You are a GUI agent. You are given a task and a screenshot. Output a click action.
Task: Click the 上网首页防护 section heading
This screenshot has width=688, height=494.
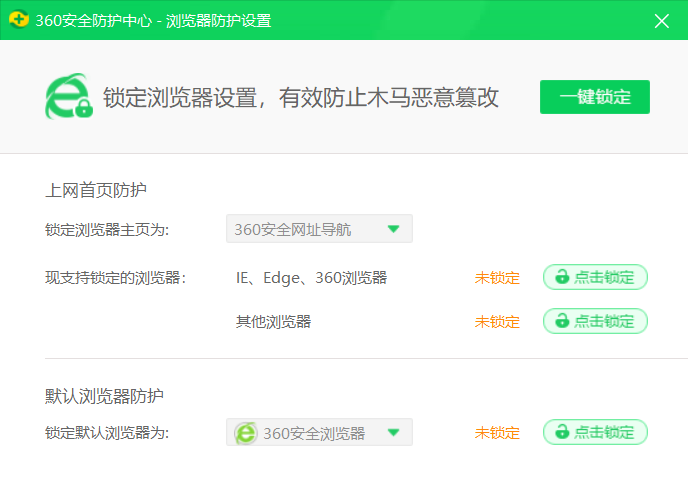click(96, 190)
